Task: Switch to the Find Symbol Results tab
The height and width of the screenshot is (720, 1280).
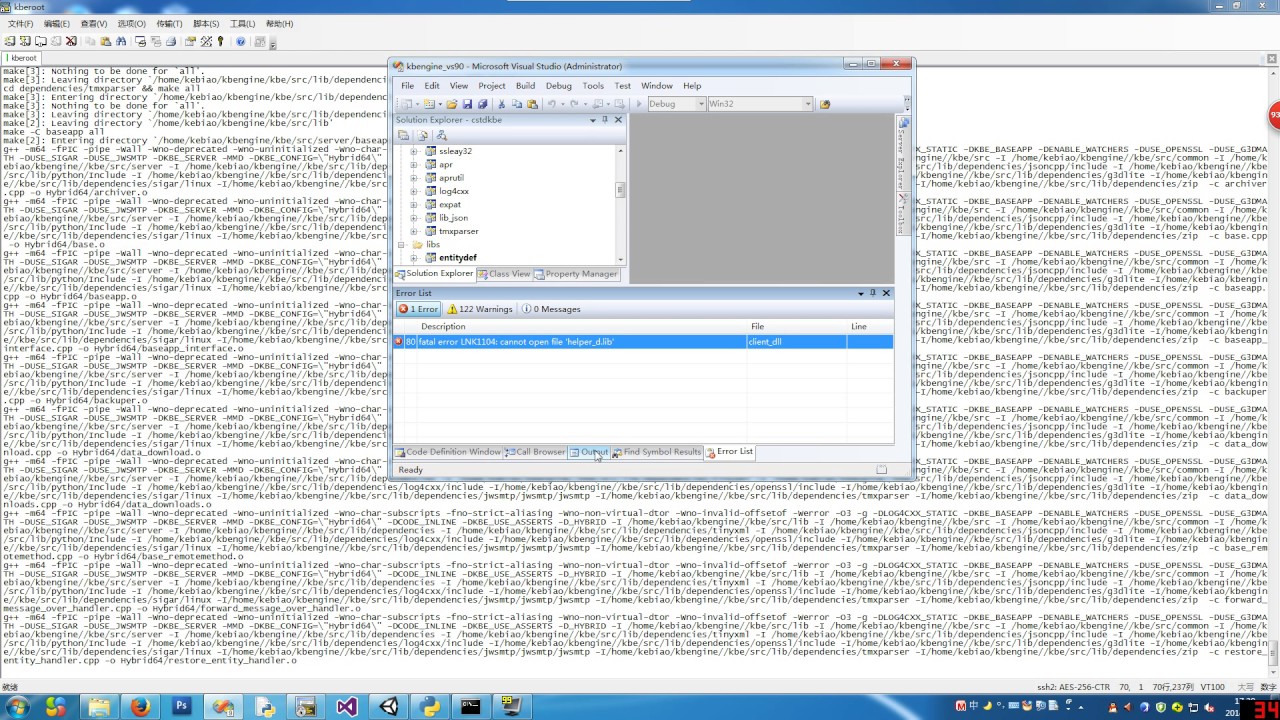Action: click(x=657, y=452)
